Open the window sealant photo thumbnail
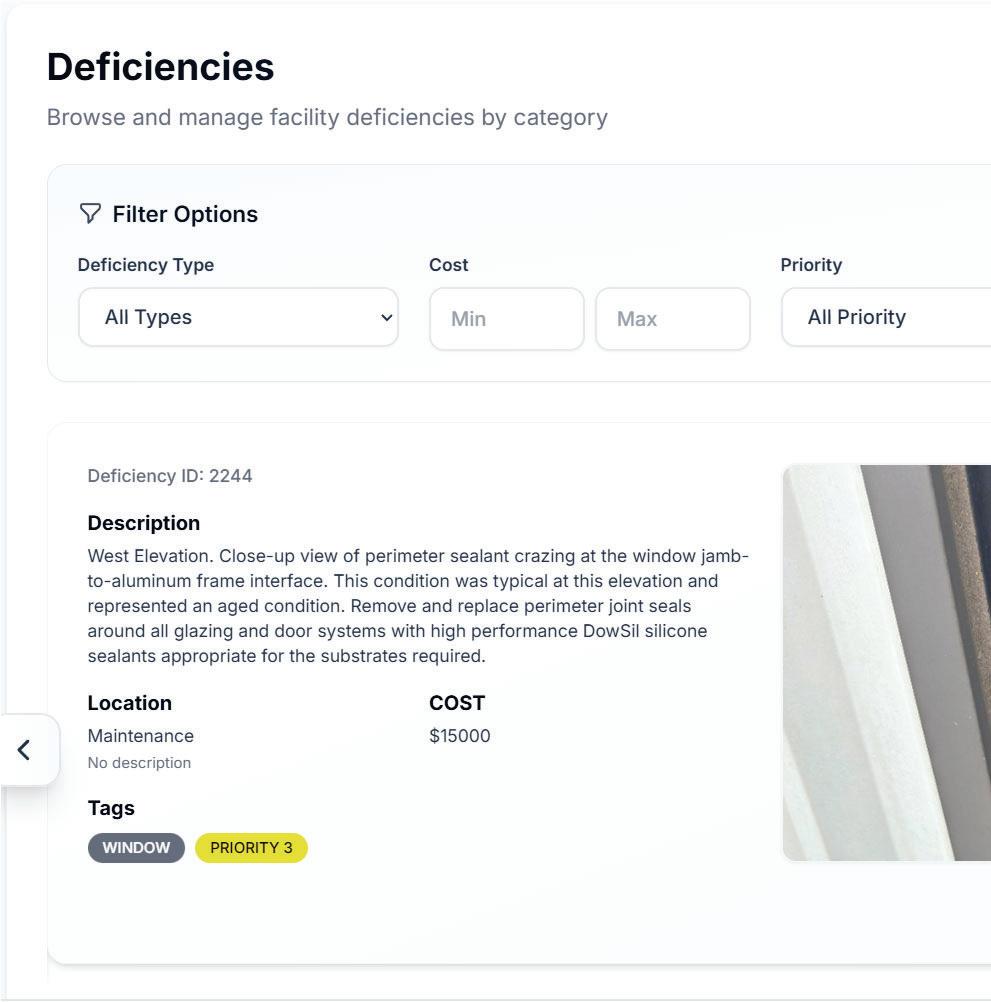This screenshot has width=991, height=1002. pyautogui.click(x=886, y=662)
